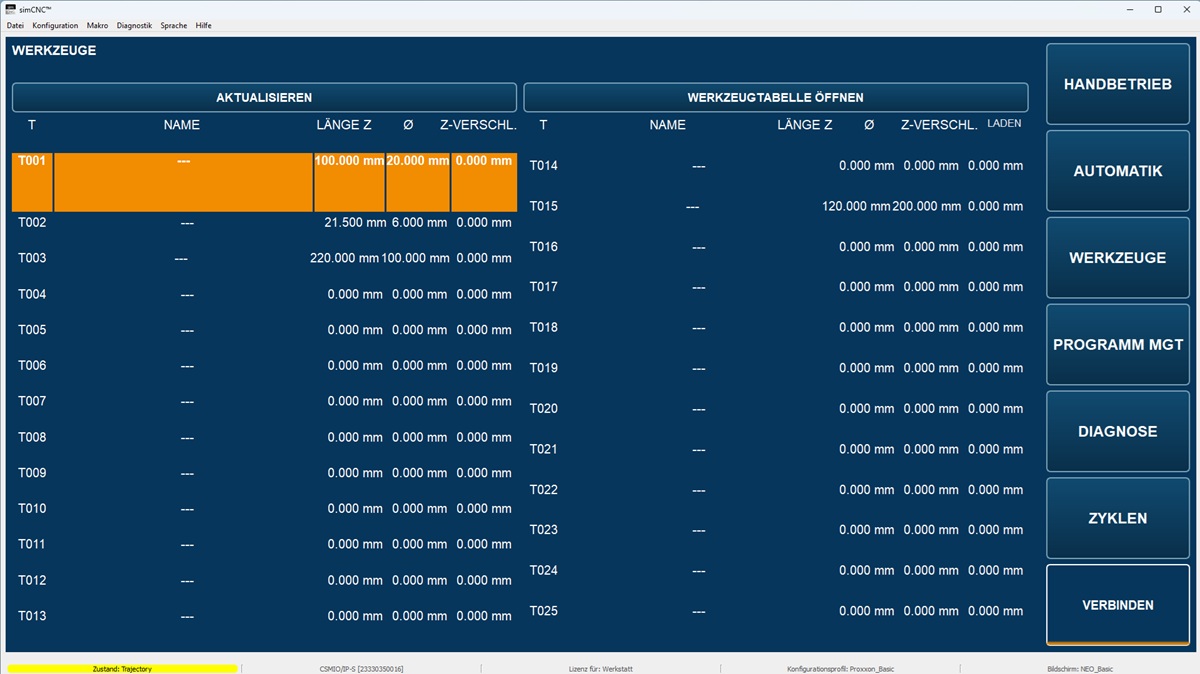Select tool T002 label

click(x=32, y=222)
